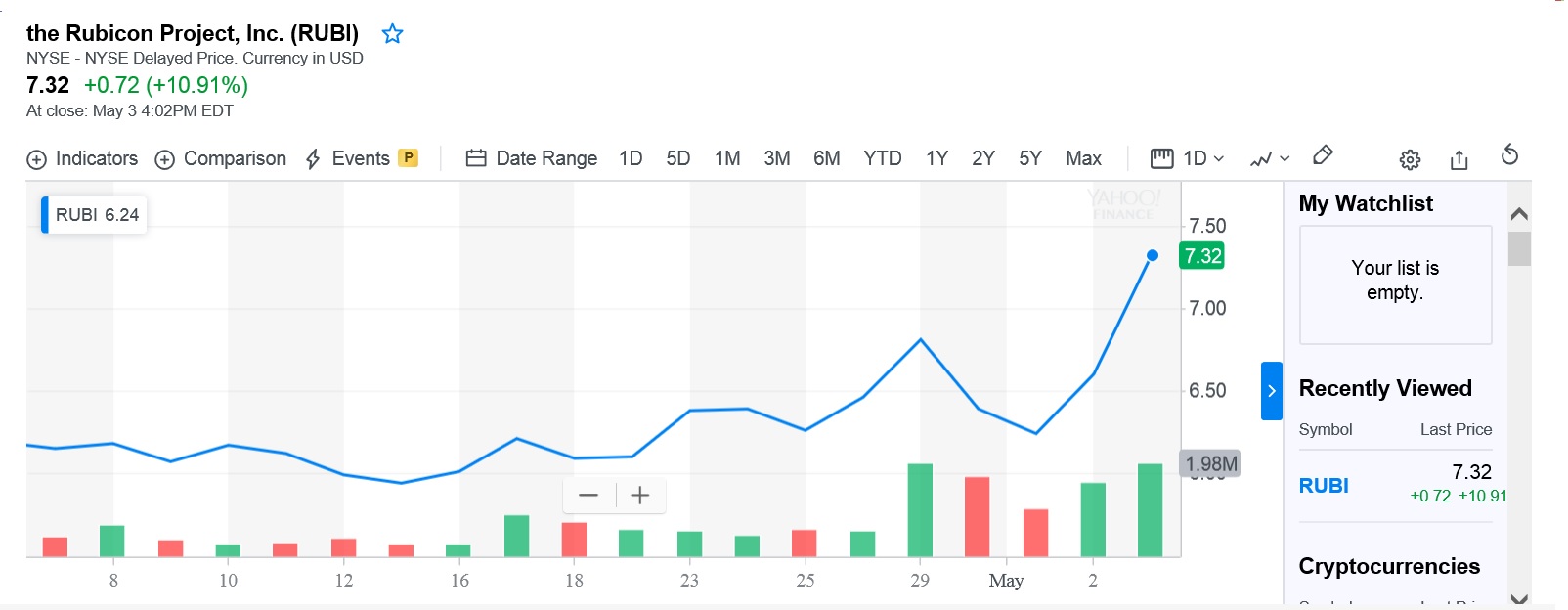This screenshot has width=1568, height=610.
Task: Collapse the watchlist side panel arrow
Action: tap(1271, 391)
